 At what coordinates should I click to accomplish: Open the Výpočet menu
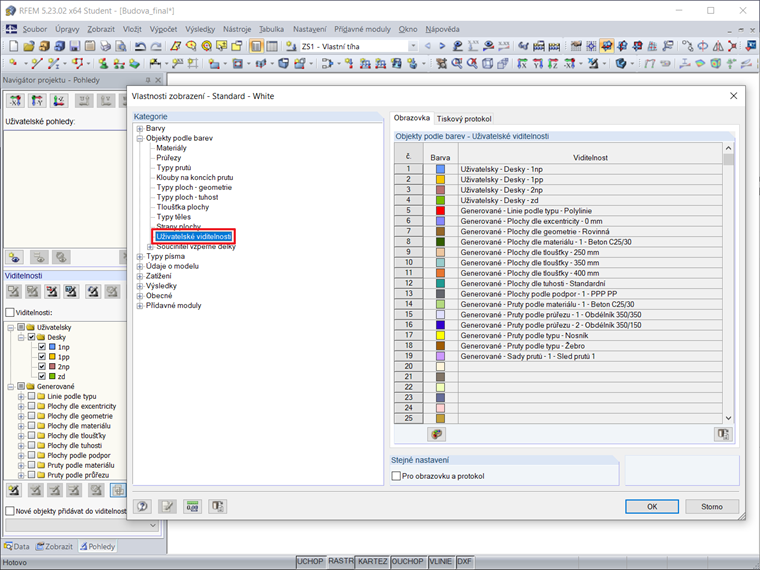[163, 29]
